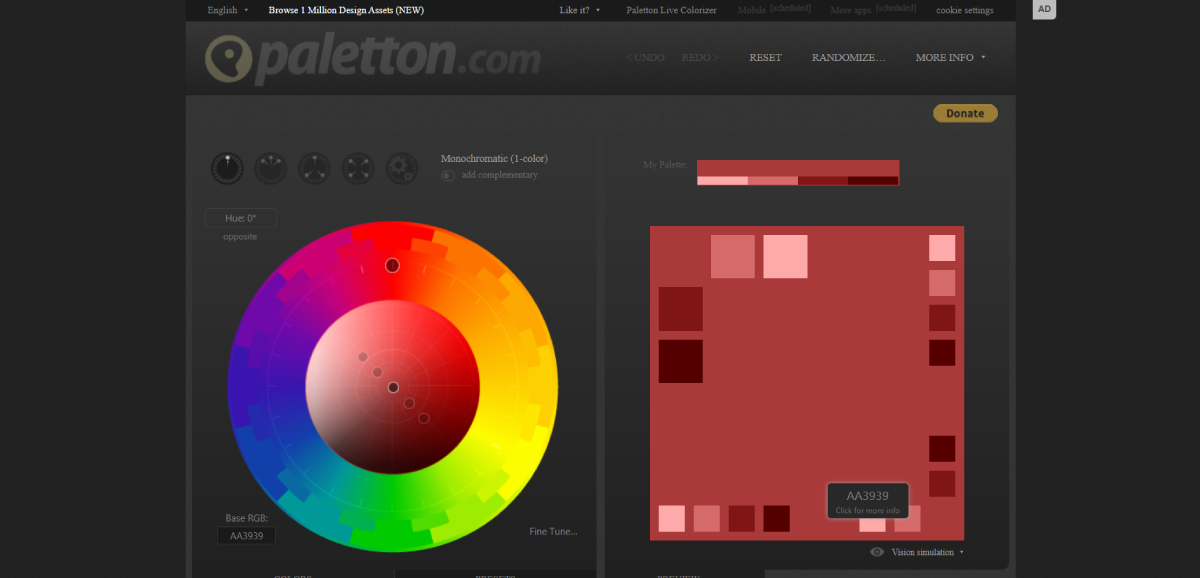Click Redo in the header
Viewport: 1200px width, 578px height.
click(x=700, y=57)
